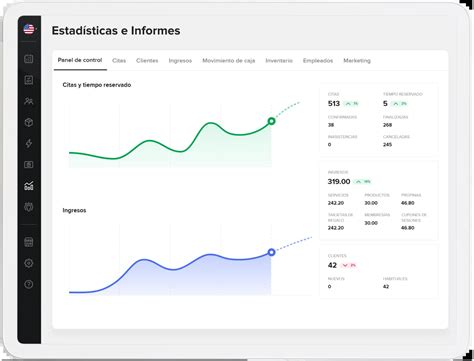Click the membresías value 30.00
Viewport: 474px width, 361px height.
click(371, 223)
